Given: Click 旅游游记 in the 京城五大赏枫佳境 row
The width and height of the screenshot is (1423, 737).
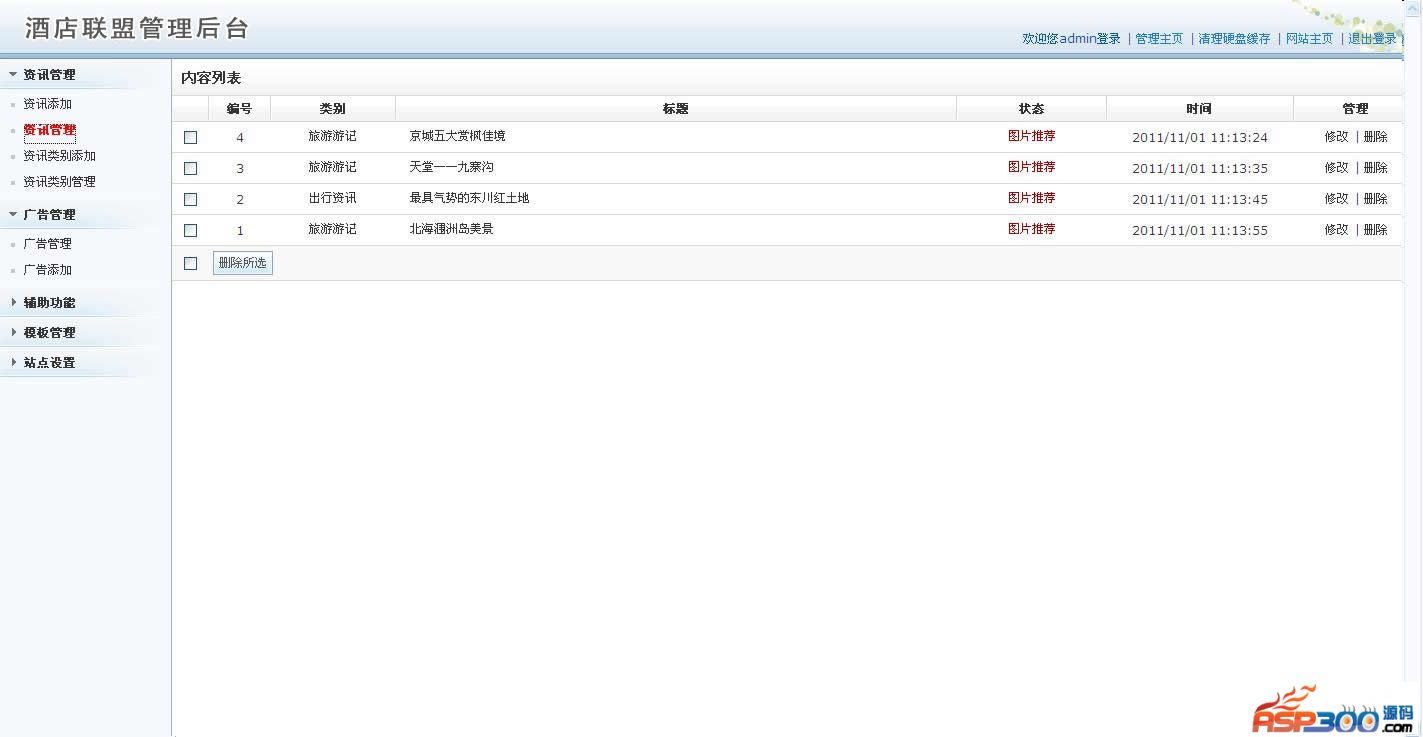Looking at the screenshot, I should point(333,136).
